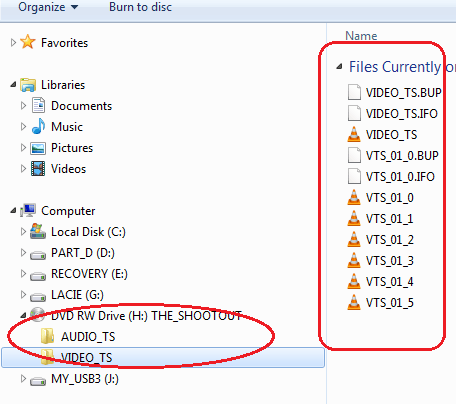456x404 pixels.
Task: Click the VIDEO_TS folder icon in tree
Action: pyautogui.click(x=47, y=357)
